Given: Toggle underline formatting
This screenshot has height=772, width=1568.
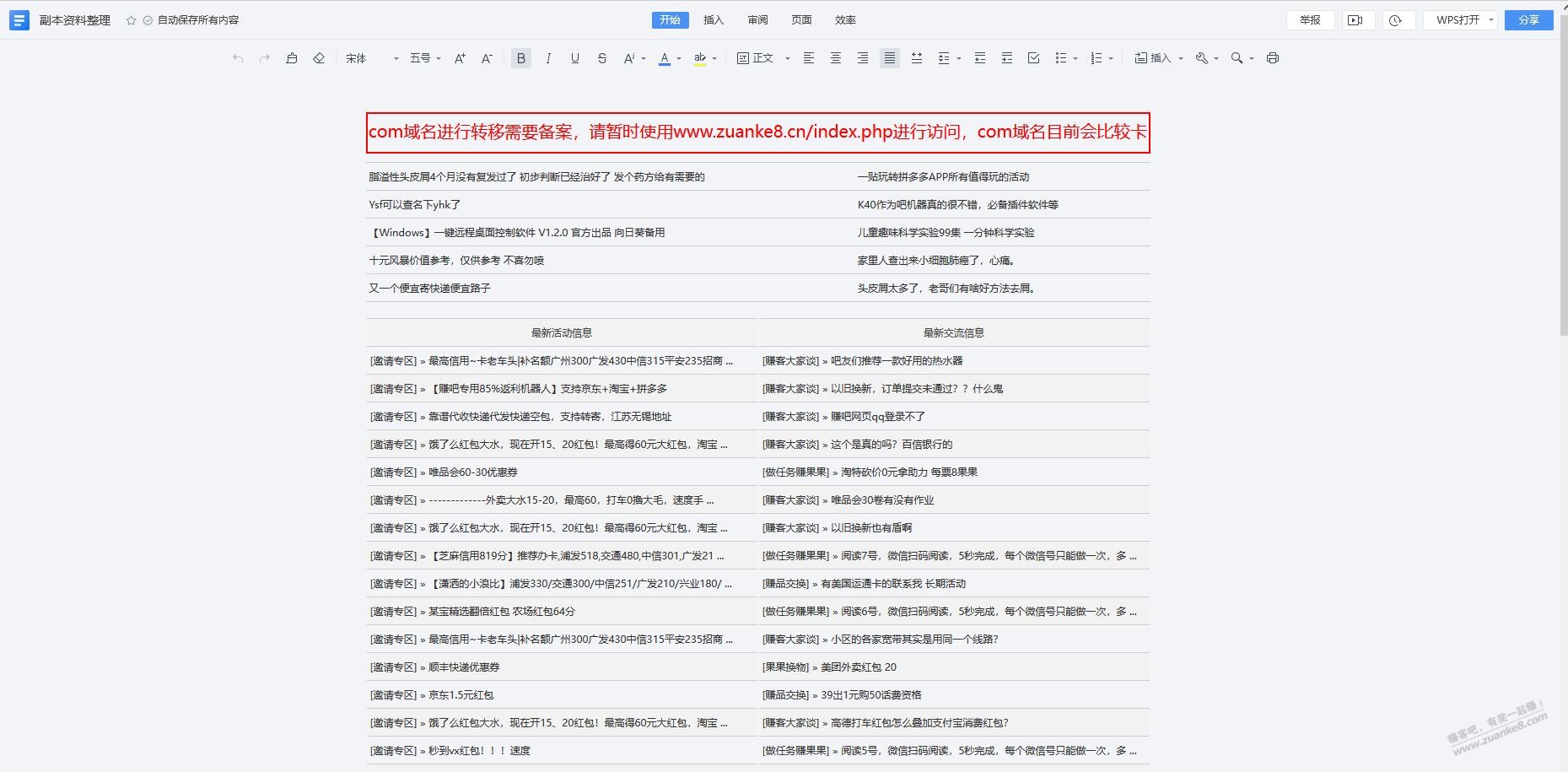Looking at the screenshot, I should tap(575, 58).
